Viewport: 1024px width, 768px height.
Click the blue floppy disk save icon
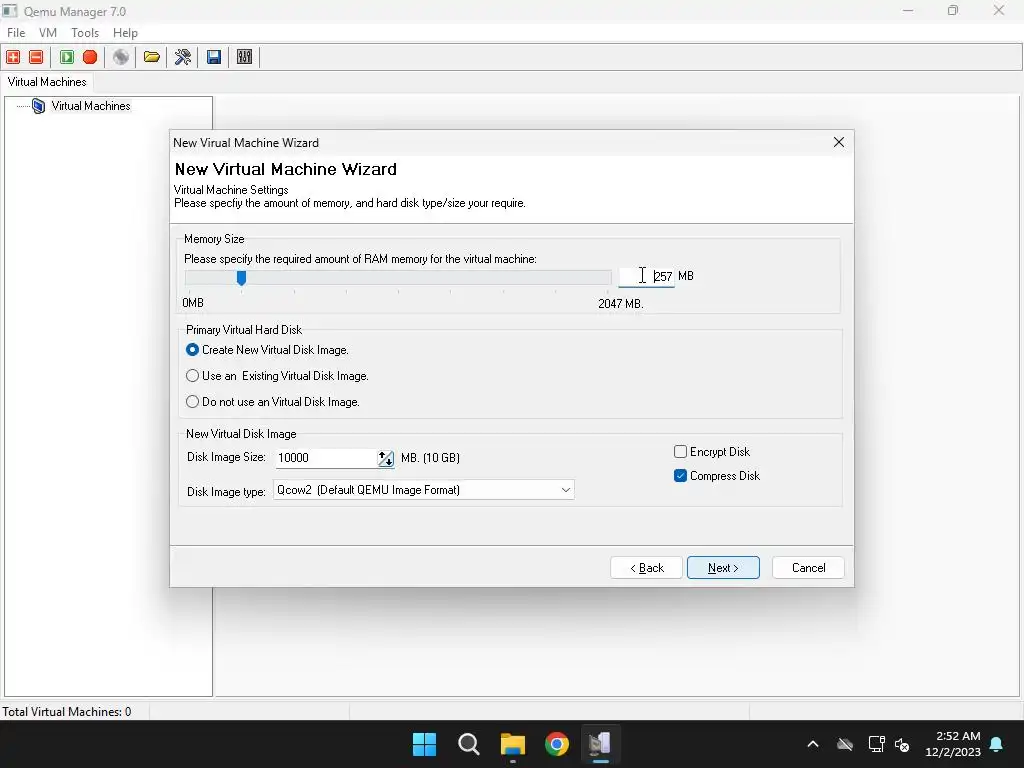[x=214, y=57]
